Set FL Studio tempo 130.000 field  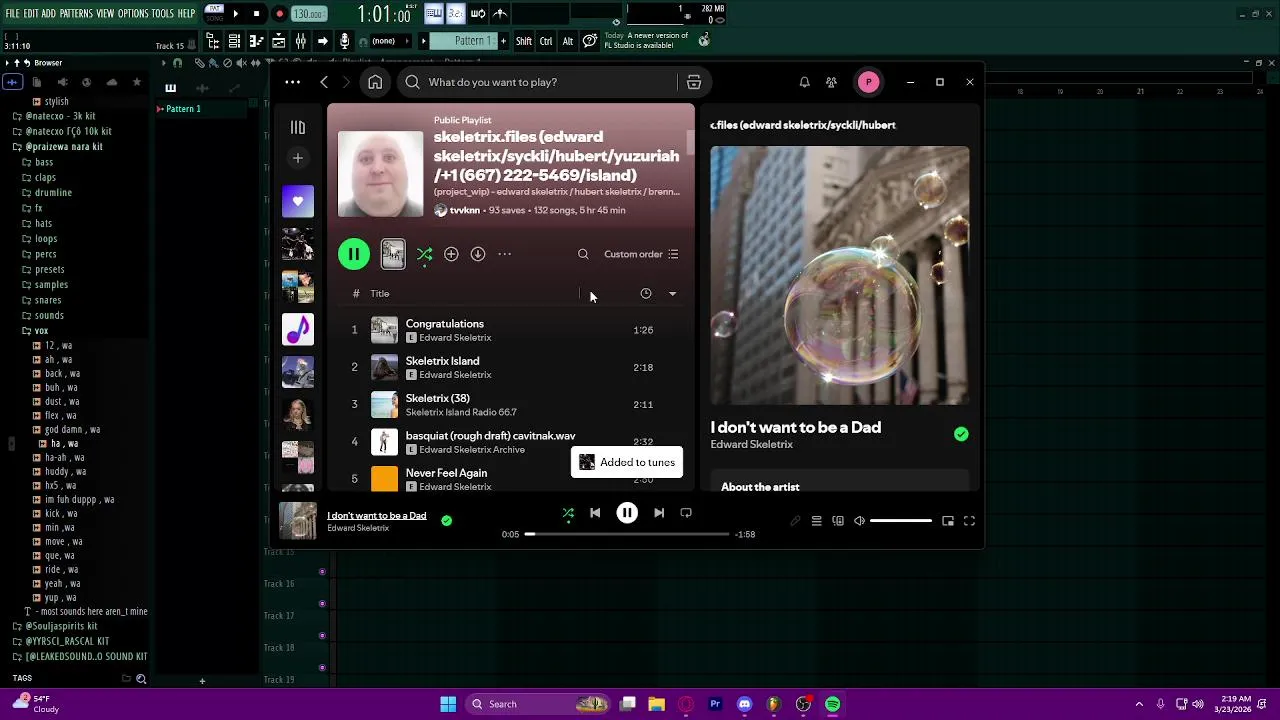[x=308, y=14]
